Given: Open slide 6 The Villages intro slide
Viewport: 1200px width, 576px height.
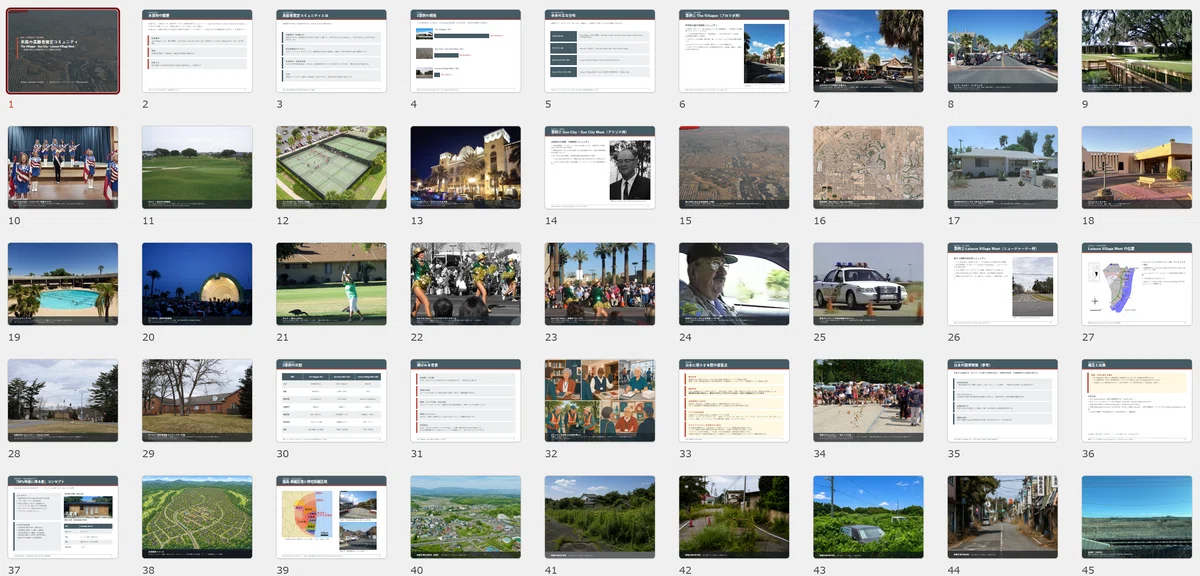Looking at the screenshot, I should 734,51.
